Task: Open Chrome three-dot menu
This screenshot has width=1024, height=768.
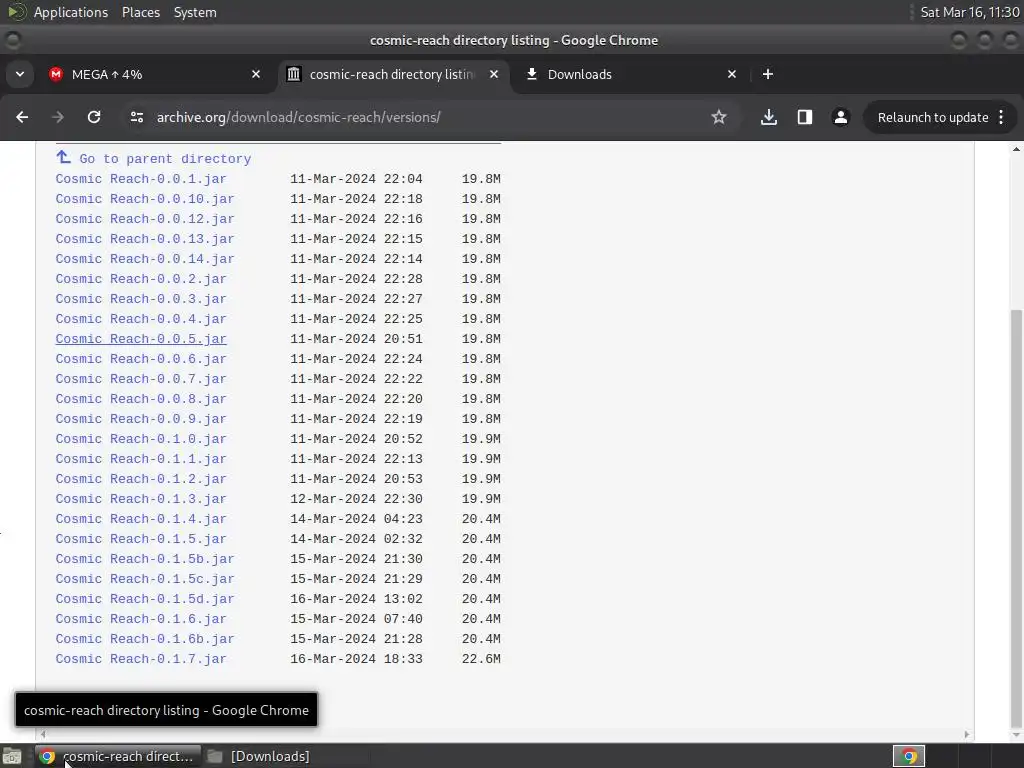Action: 1001,117
